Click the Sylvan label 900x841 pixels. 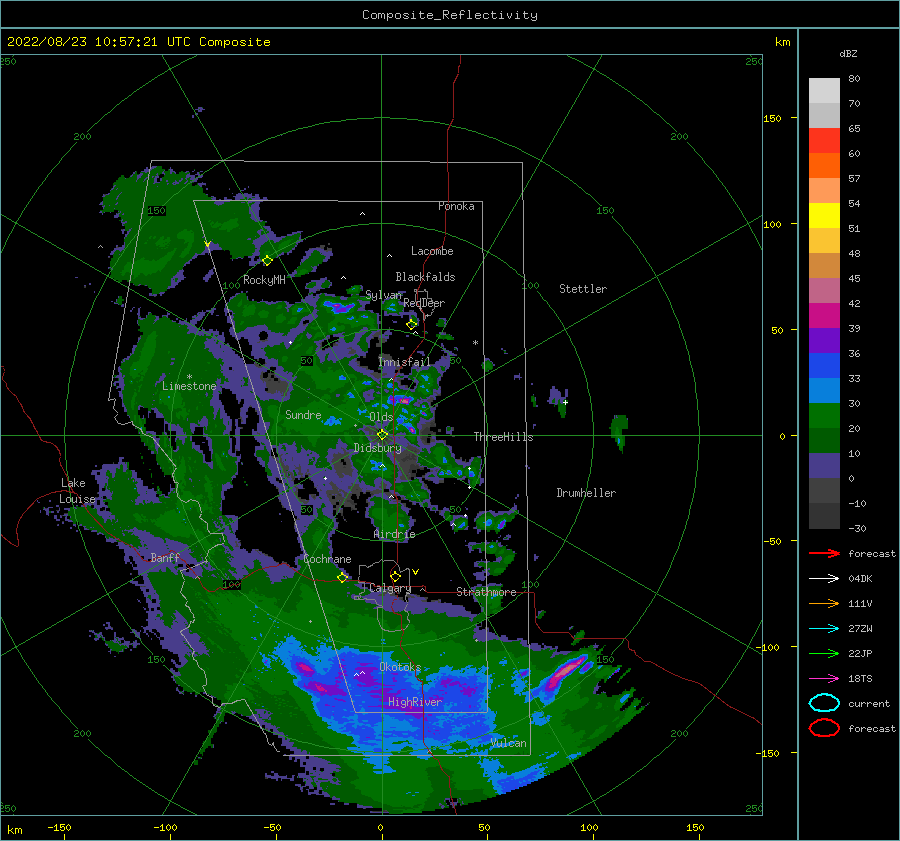click(383, 295)
